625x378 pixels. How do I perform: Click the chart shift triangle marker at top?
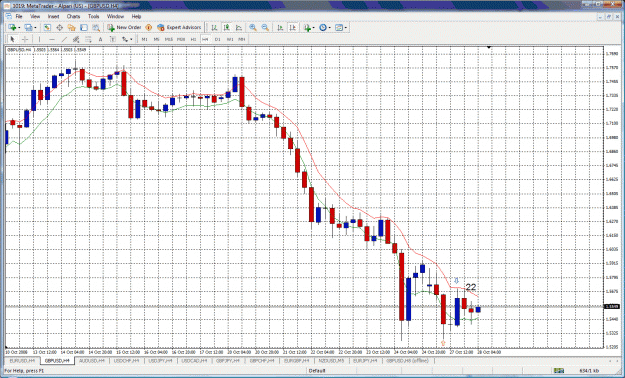pyautogui.click(x=489, y=47)
